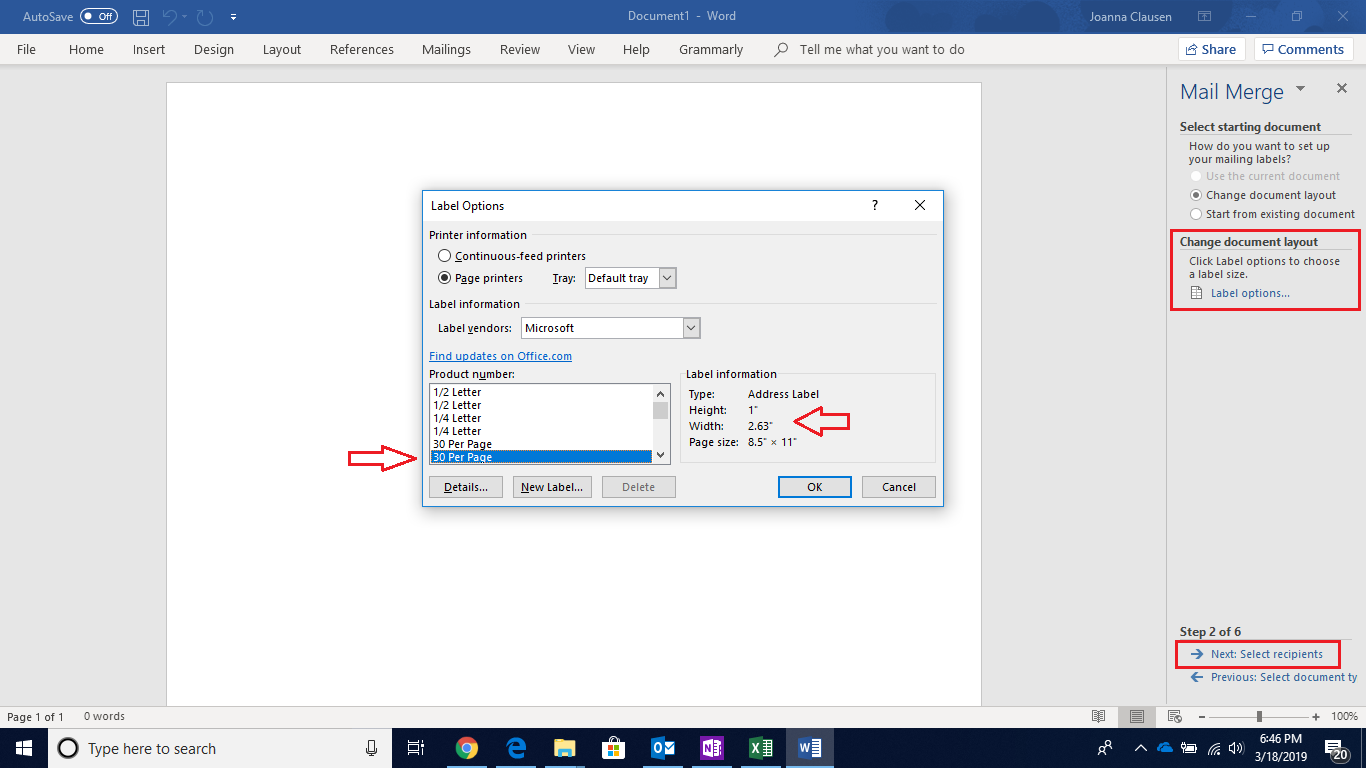
Task: Launch Chrome from the taskbar
Action: click(466, 748)
